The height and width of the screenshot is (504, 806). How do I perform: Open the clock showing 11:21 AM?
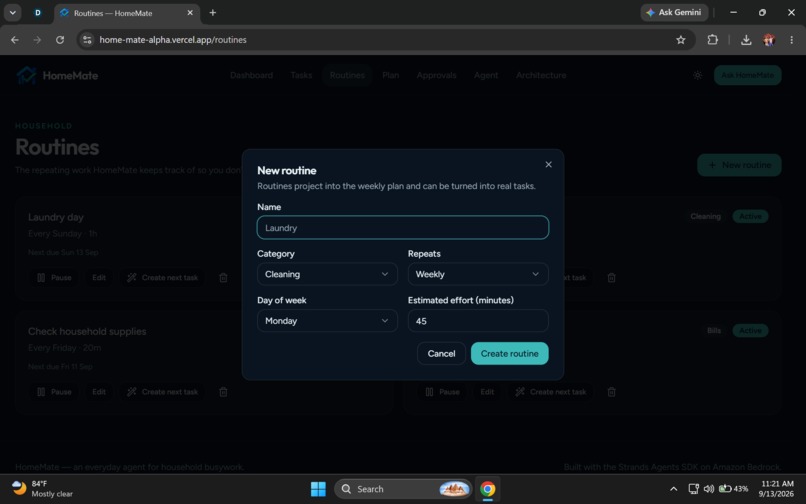point(776,489)
